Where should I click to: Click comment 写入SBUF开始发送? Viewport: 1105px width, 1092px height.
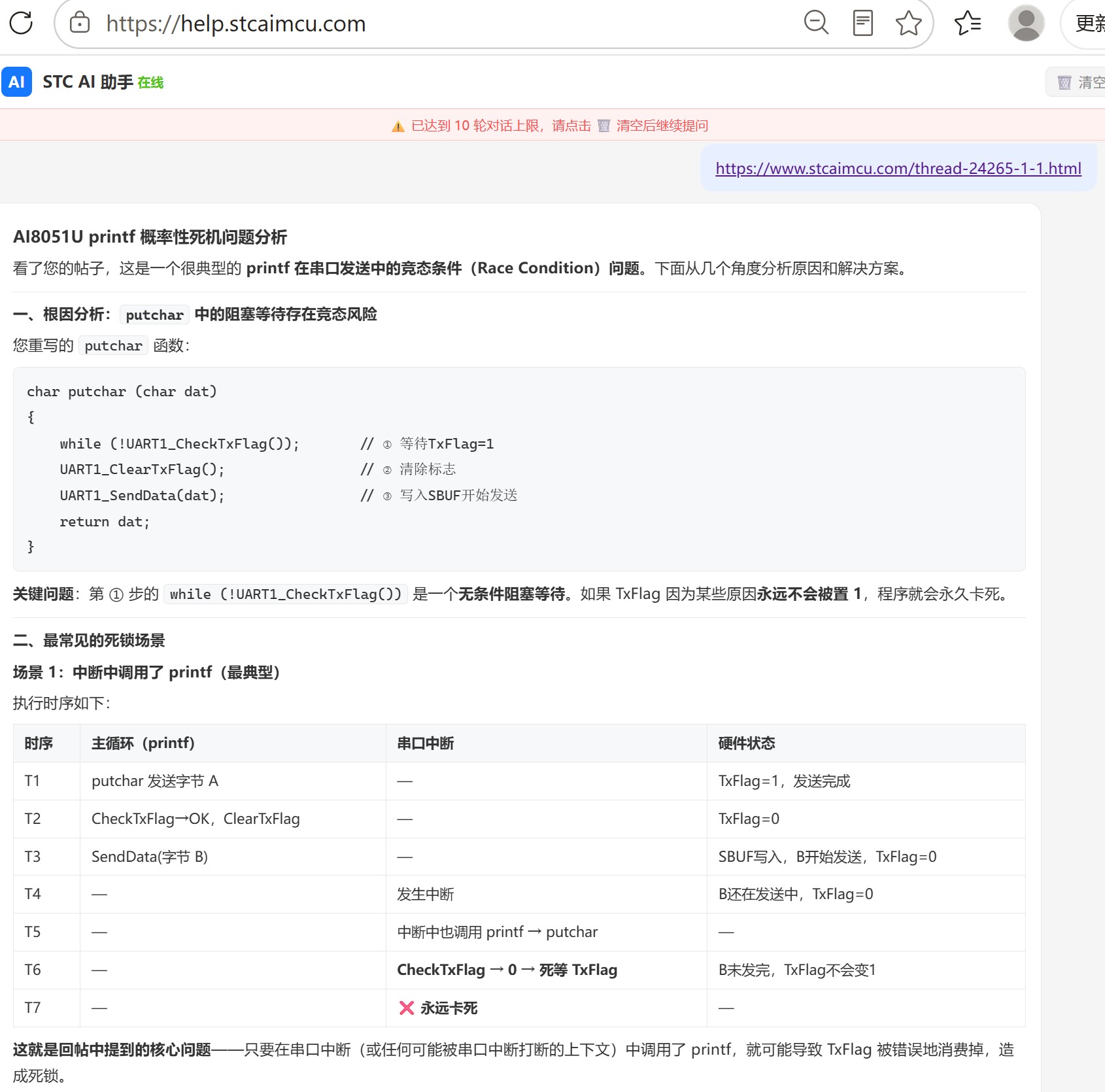pos(458,495)
